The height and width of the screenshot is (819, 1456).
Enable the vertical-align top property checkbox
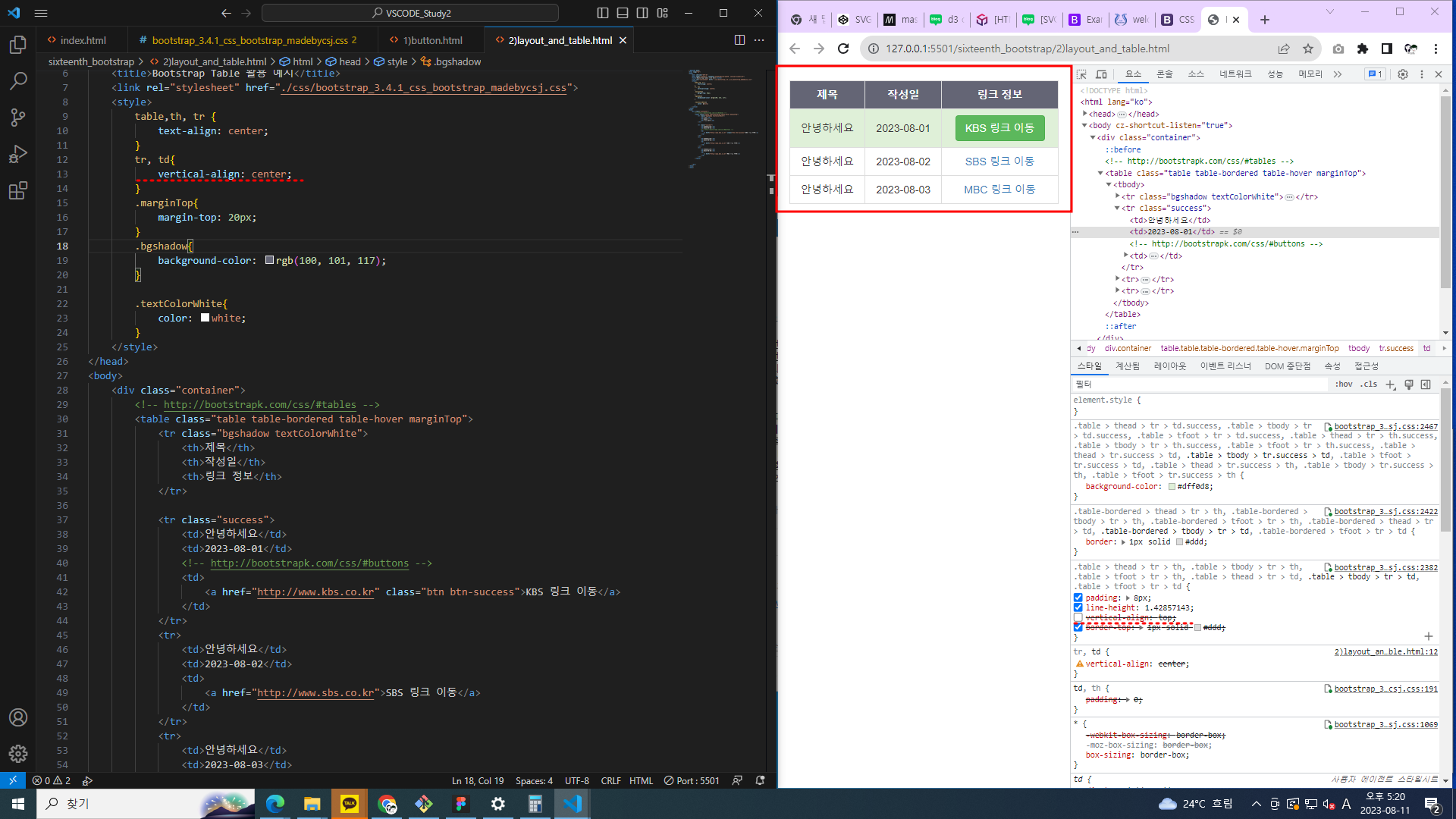pyautogui.click(x=1078, y=617)
